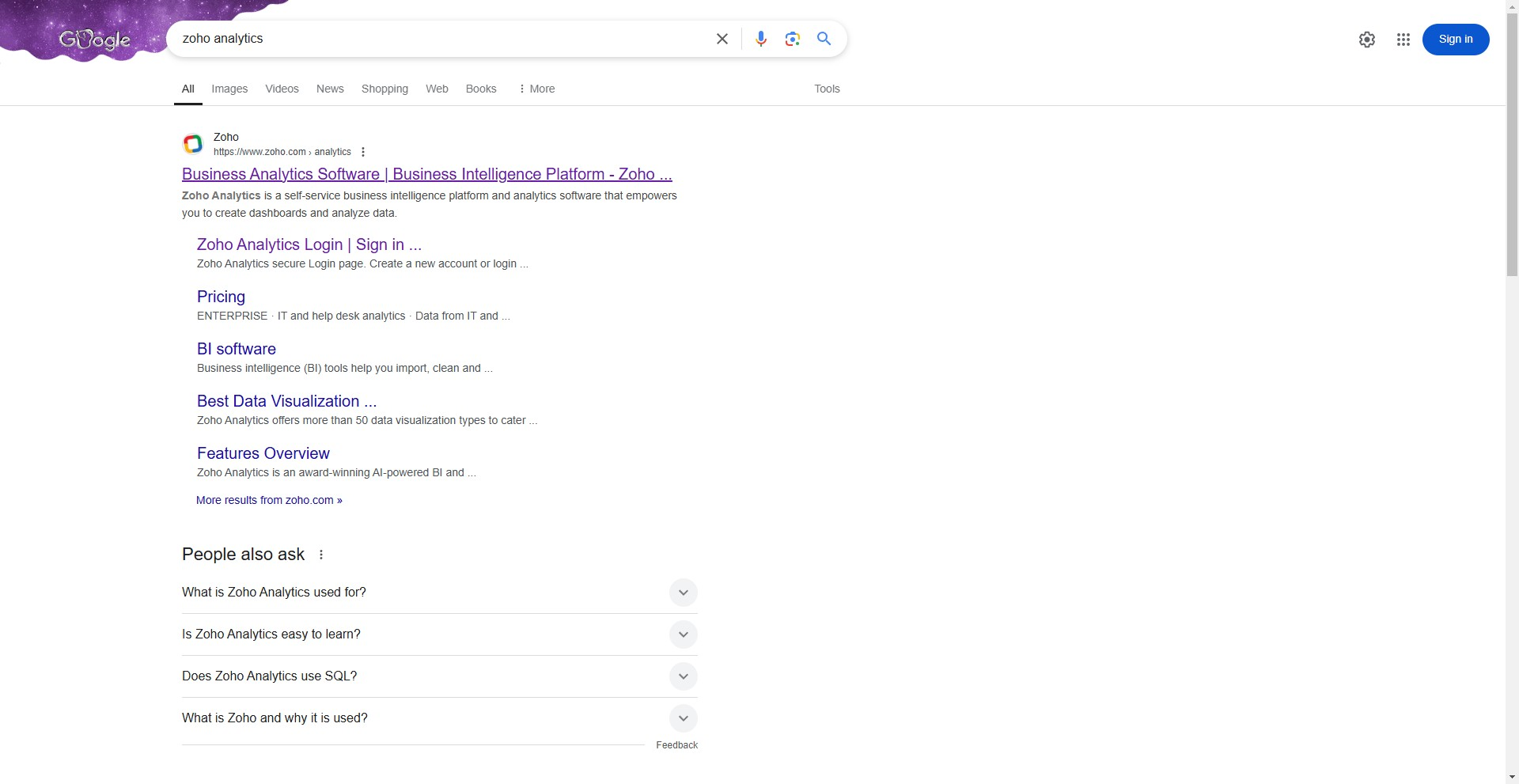Clear the search box with the X icon
Image resolution: width=1519 pixels, height=784 pixels.
(x=722, y=39)
